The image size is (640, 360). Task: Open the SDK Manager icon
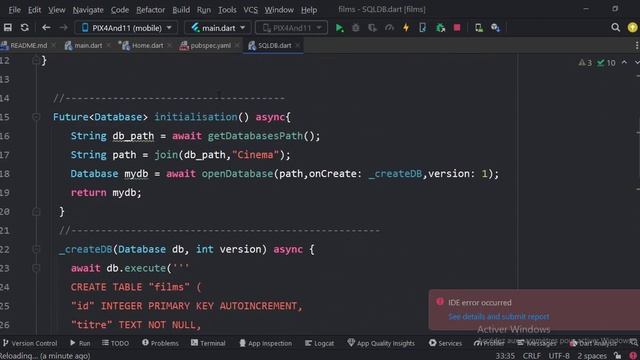pos(495,28)
